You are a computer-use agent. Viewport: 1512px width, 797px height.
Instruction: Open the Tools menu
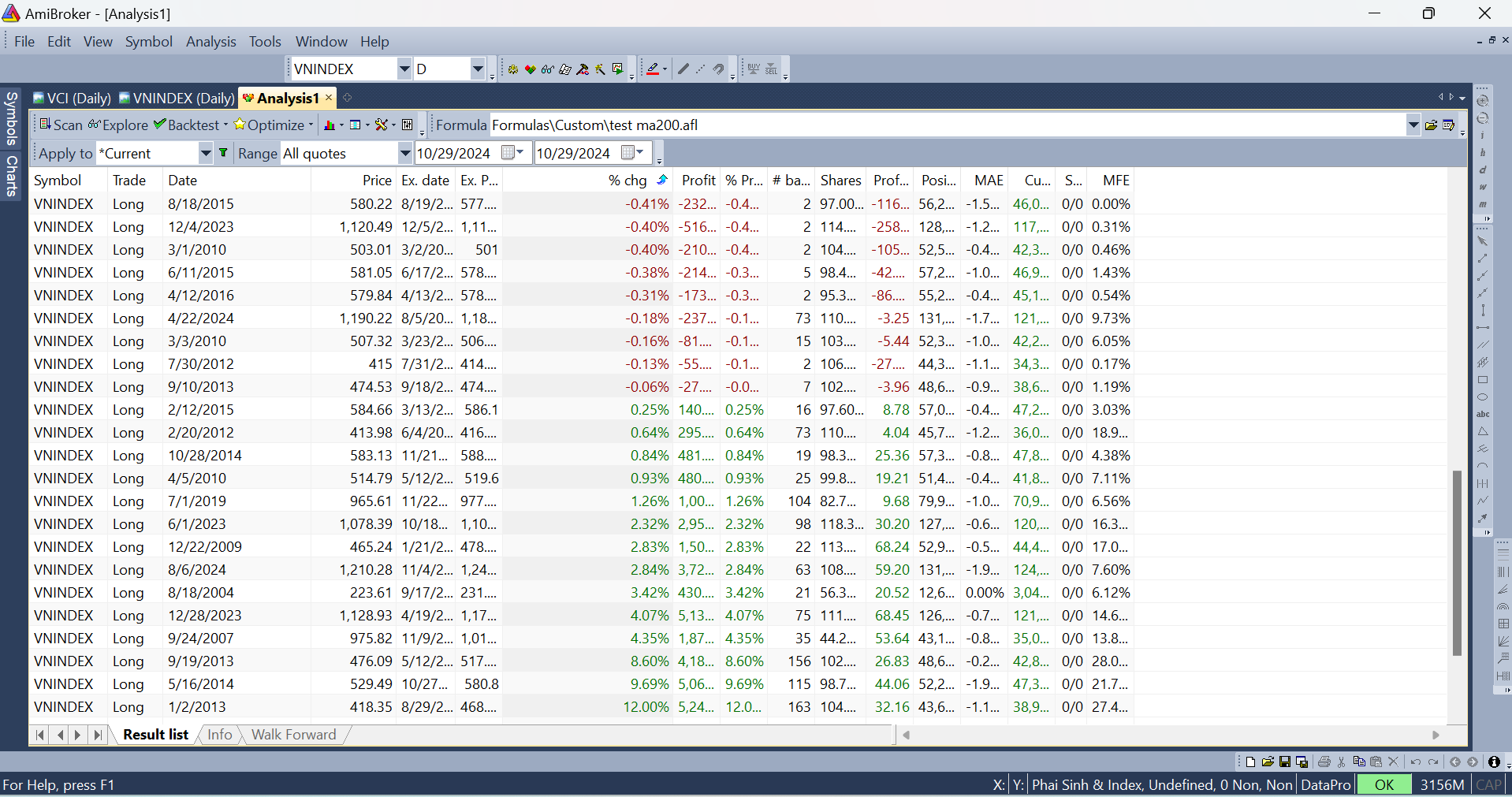coord(265,42)
